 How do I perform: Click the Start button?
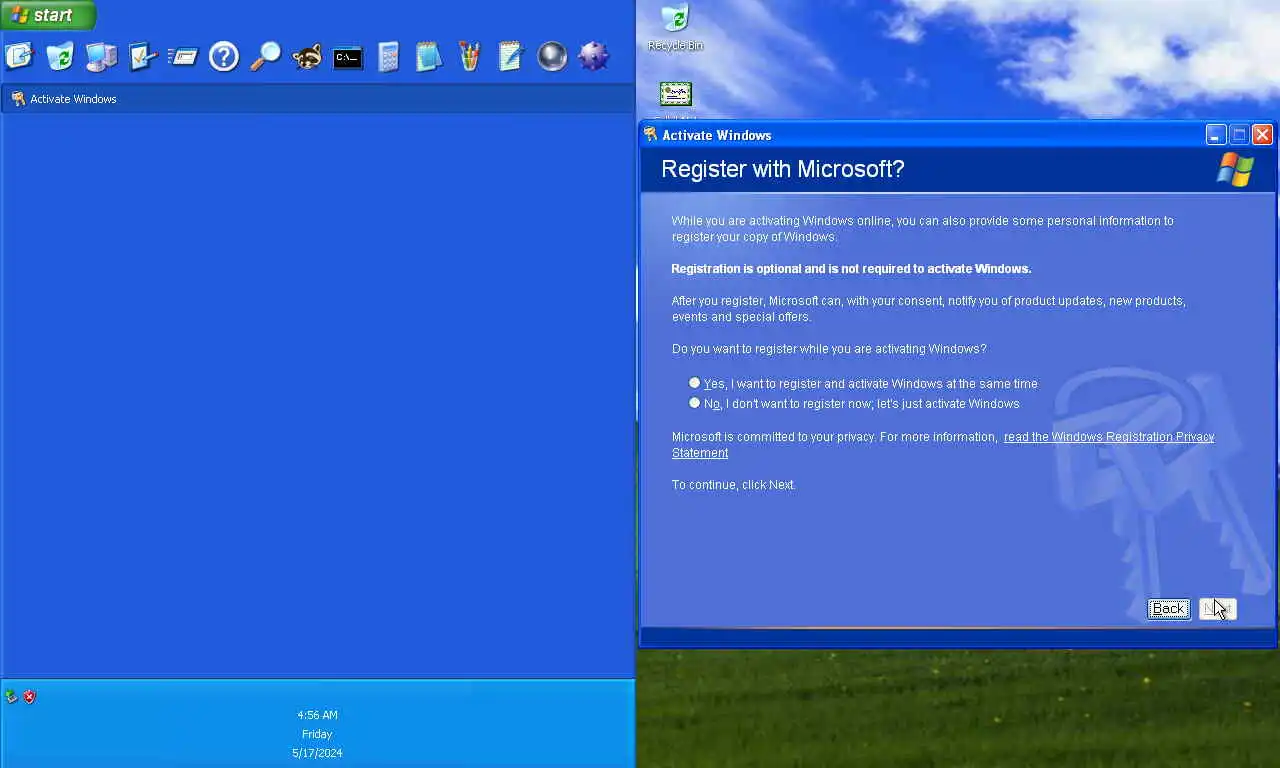point(48,15)
